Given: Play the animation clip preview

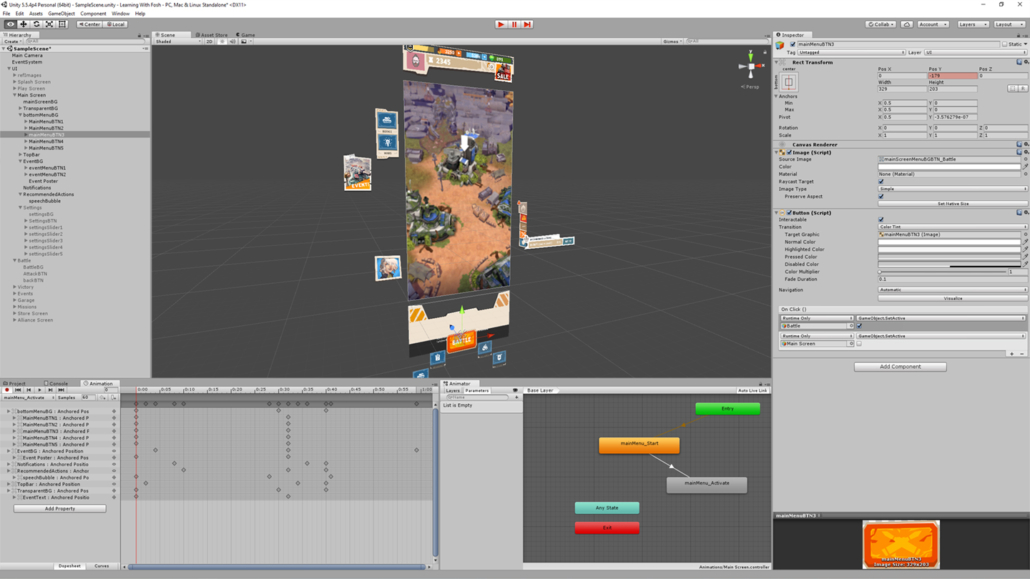Looking at the screenshot, I should [x=39, y=390].
